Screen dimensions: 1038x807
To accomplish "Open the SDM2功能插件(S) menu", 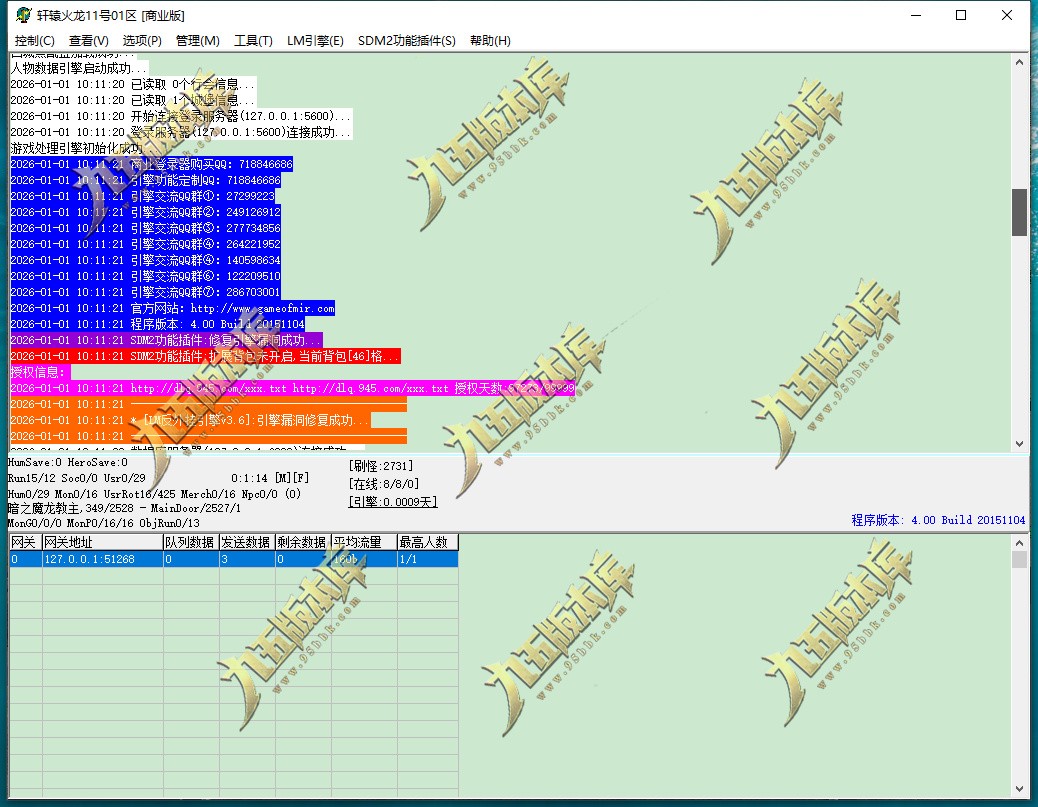I will (x=406, y=40).
